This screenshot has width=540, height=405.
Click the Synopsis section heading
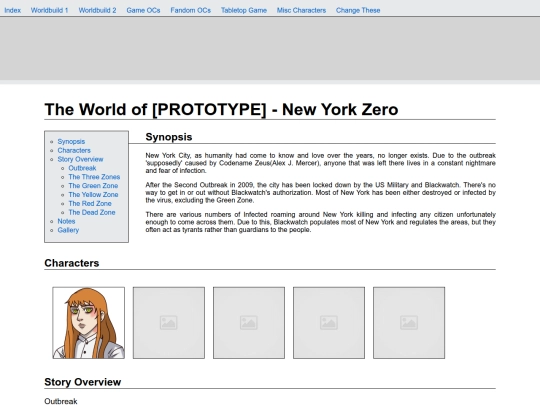169,137
